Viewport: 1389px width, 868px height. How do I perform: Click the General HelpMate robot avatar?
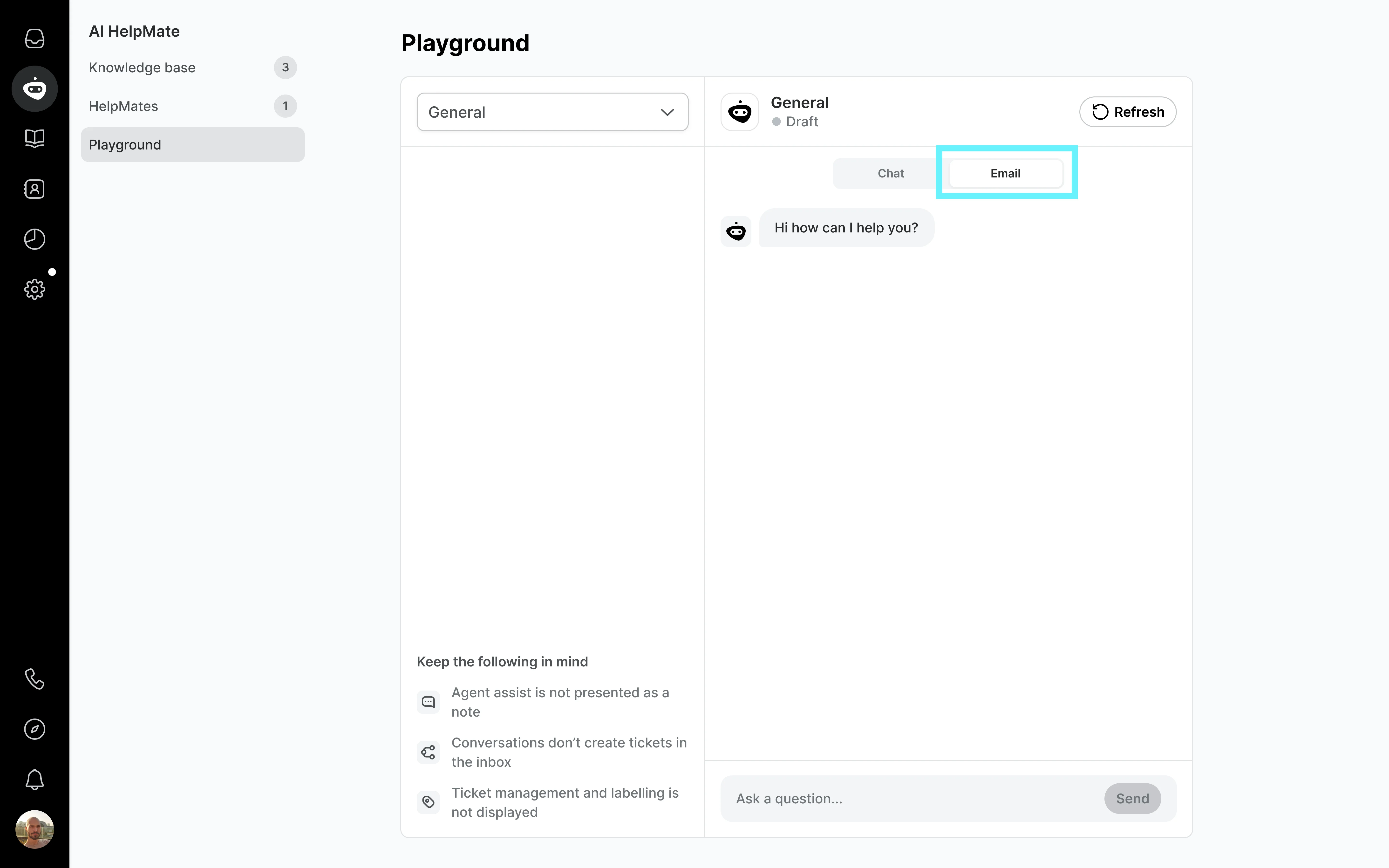click(x=740, y=111)
